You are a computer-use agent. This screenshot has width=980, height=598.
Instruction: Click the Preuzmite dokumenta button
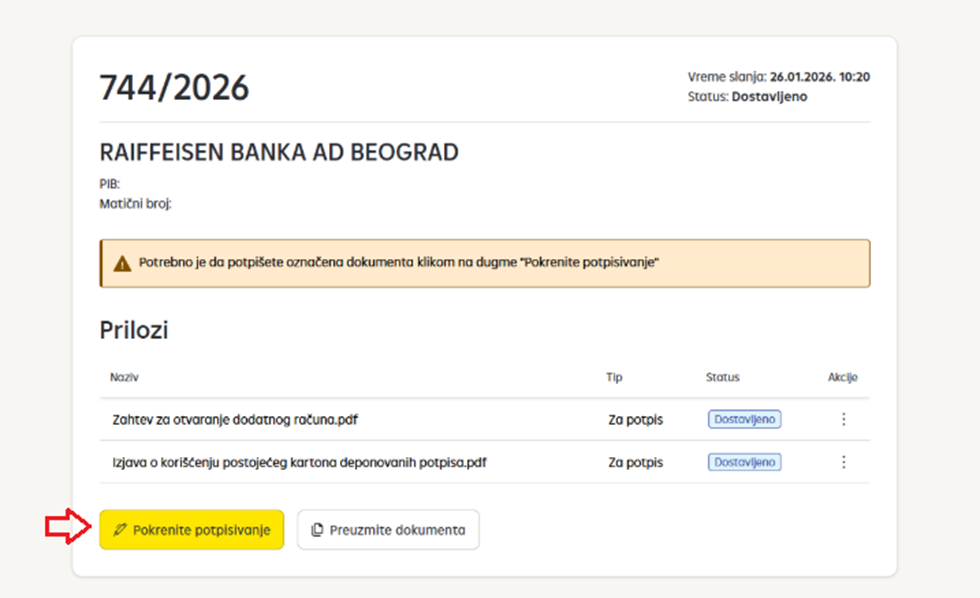coord(388,530)
